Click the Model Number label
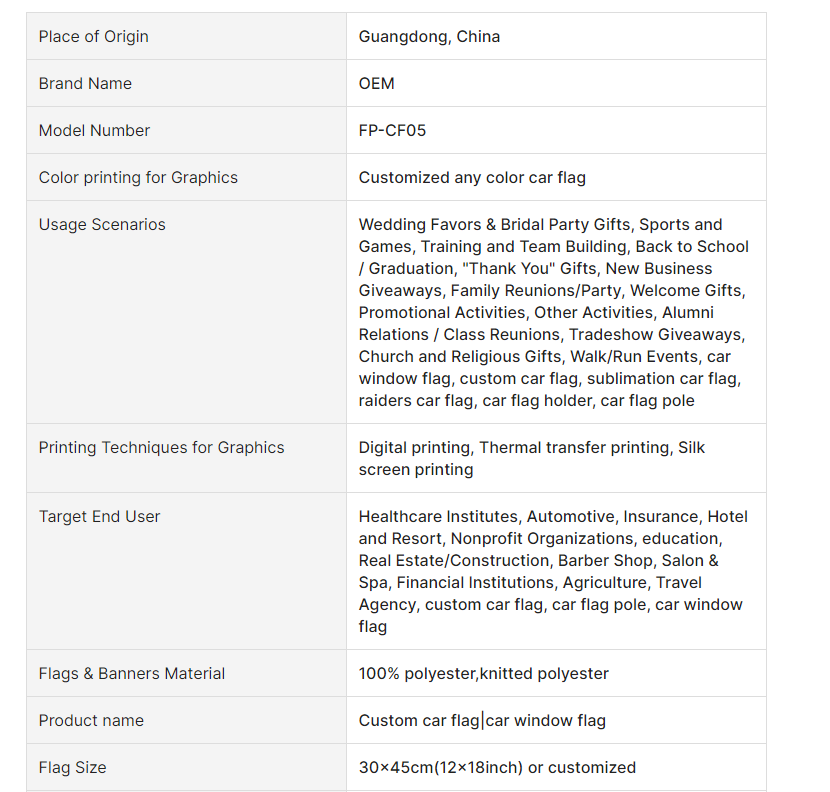Image resolution: width=830 pixels, height=792 pixels. pyautogui.click(x=94, y=131)
